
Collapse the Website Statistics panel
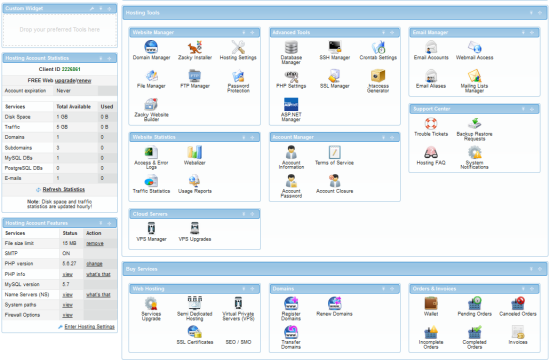[x=243, y=137]
